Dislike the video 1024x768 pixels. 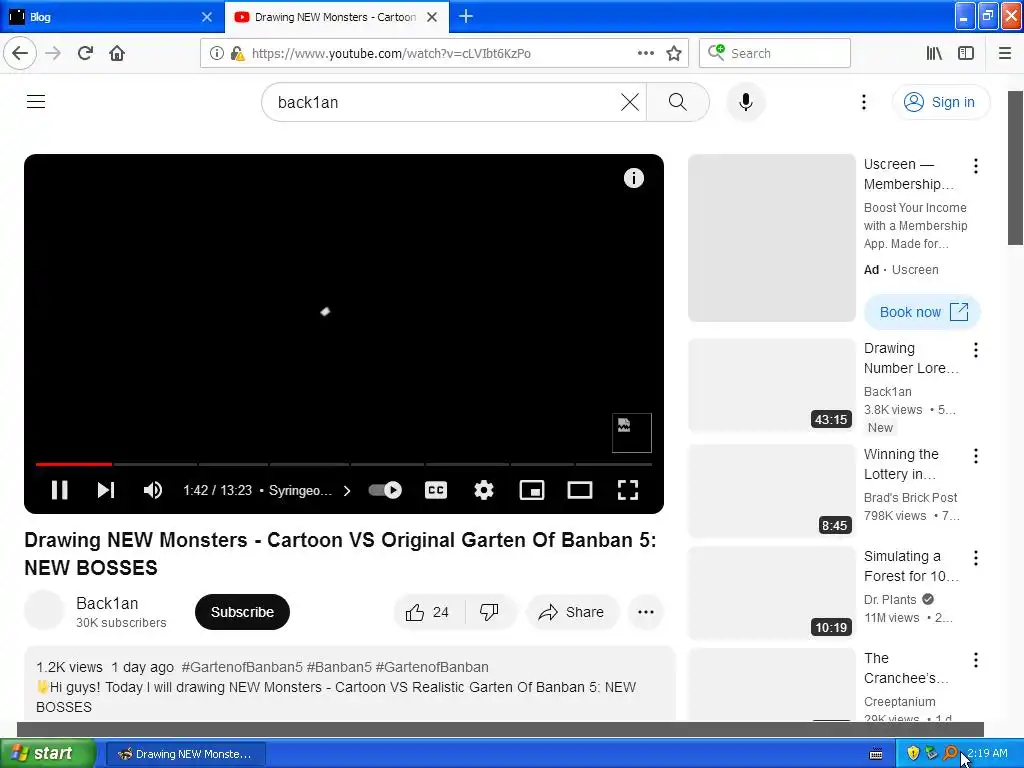tap(489, 612)
